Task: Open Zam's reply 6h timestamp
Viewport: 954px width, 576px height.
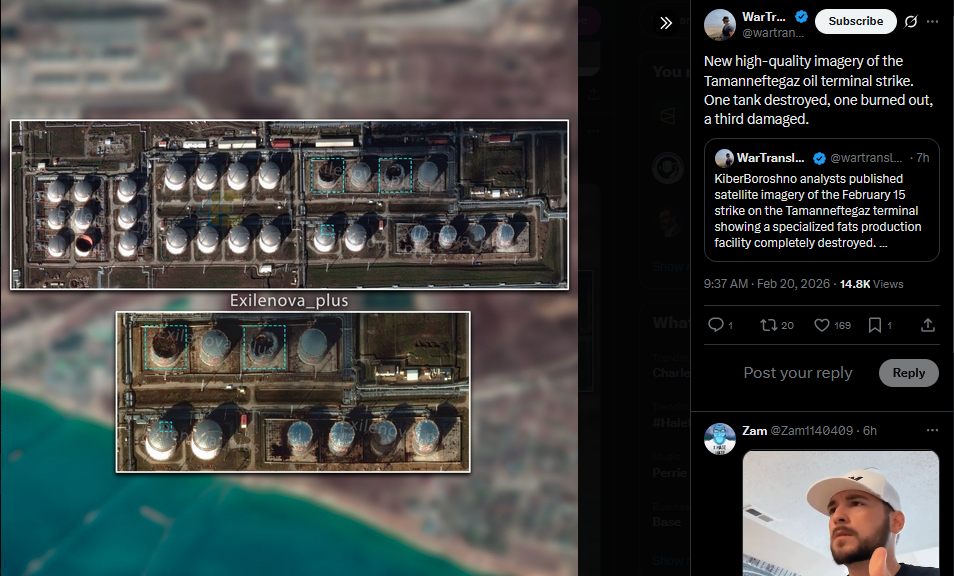Action: (x=870, y=431)
